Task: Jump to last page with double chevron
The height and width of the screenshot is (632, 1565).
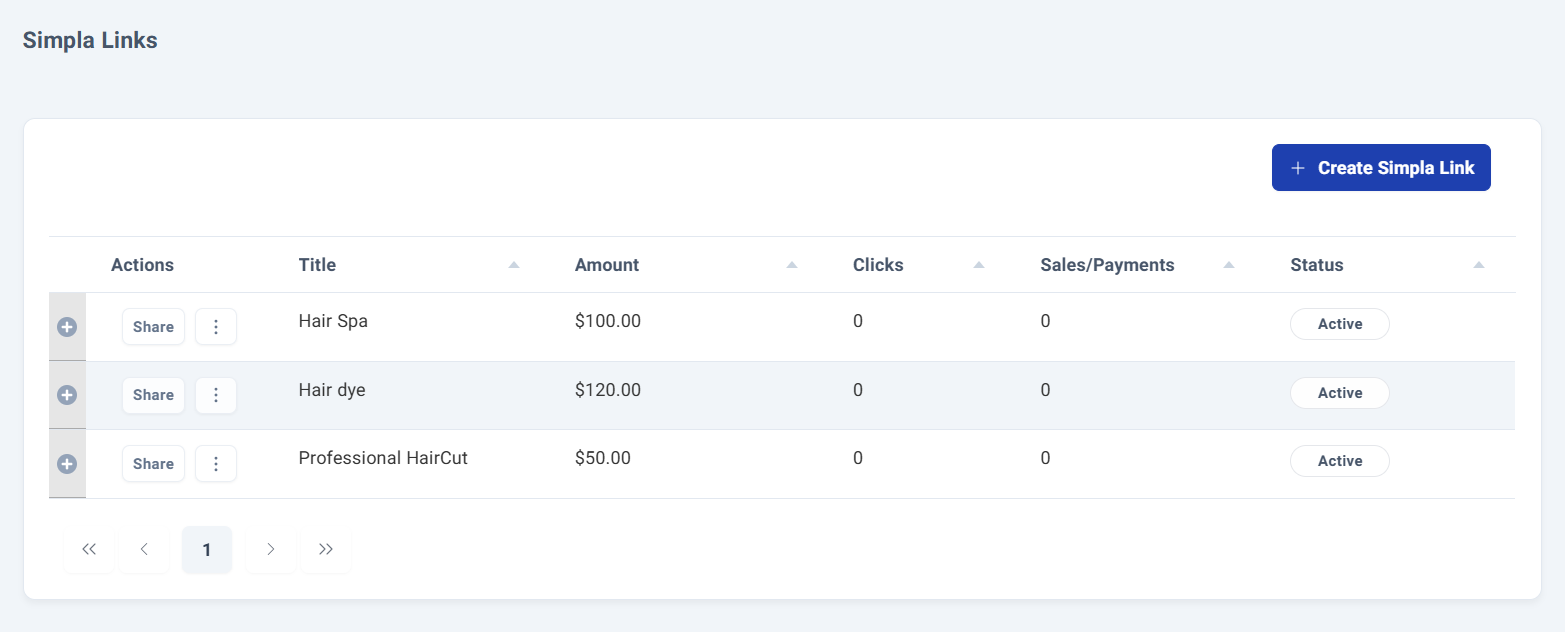Action: pyautogui.click(x=326, y=549)
